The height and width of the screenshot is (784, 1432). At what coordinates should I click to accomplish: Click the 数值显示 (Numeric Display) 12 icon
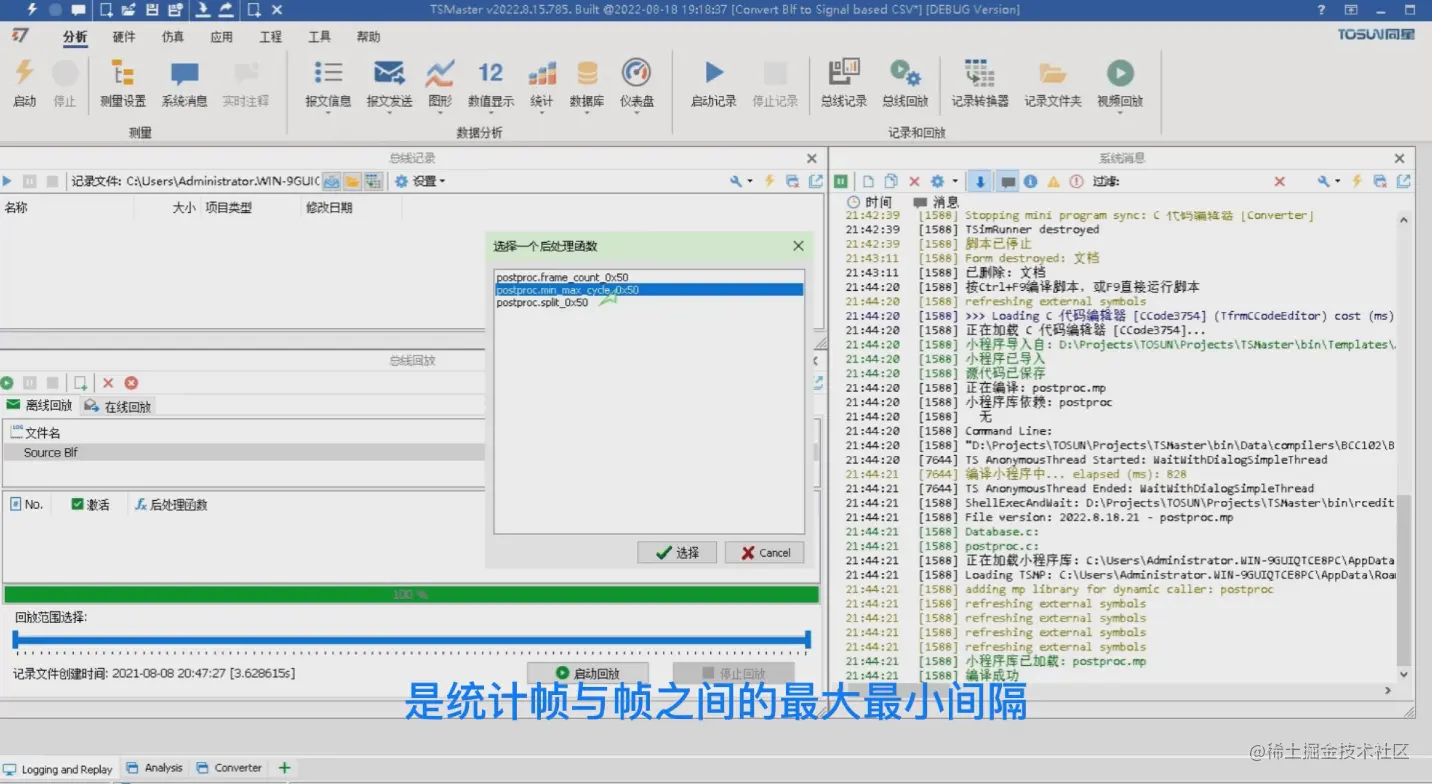pyautogui.click(x=490, y=72)
